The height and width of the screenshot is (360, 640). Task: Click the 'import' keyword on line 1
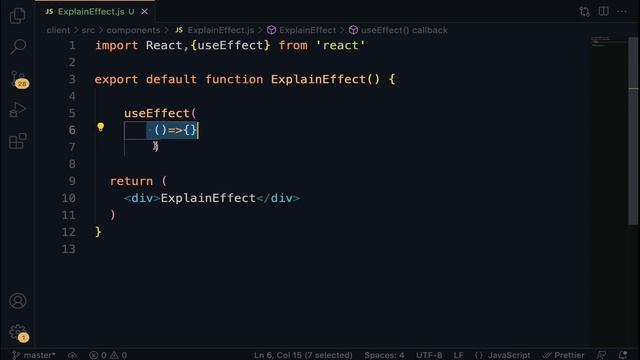(x=116, y=45)
